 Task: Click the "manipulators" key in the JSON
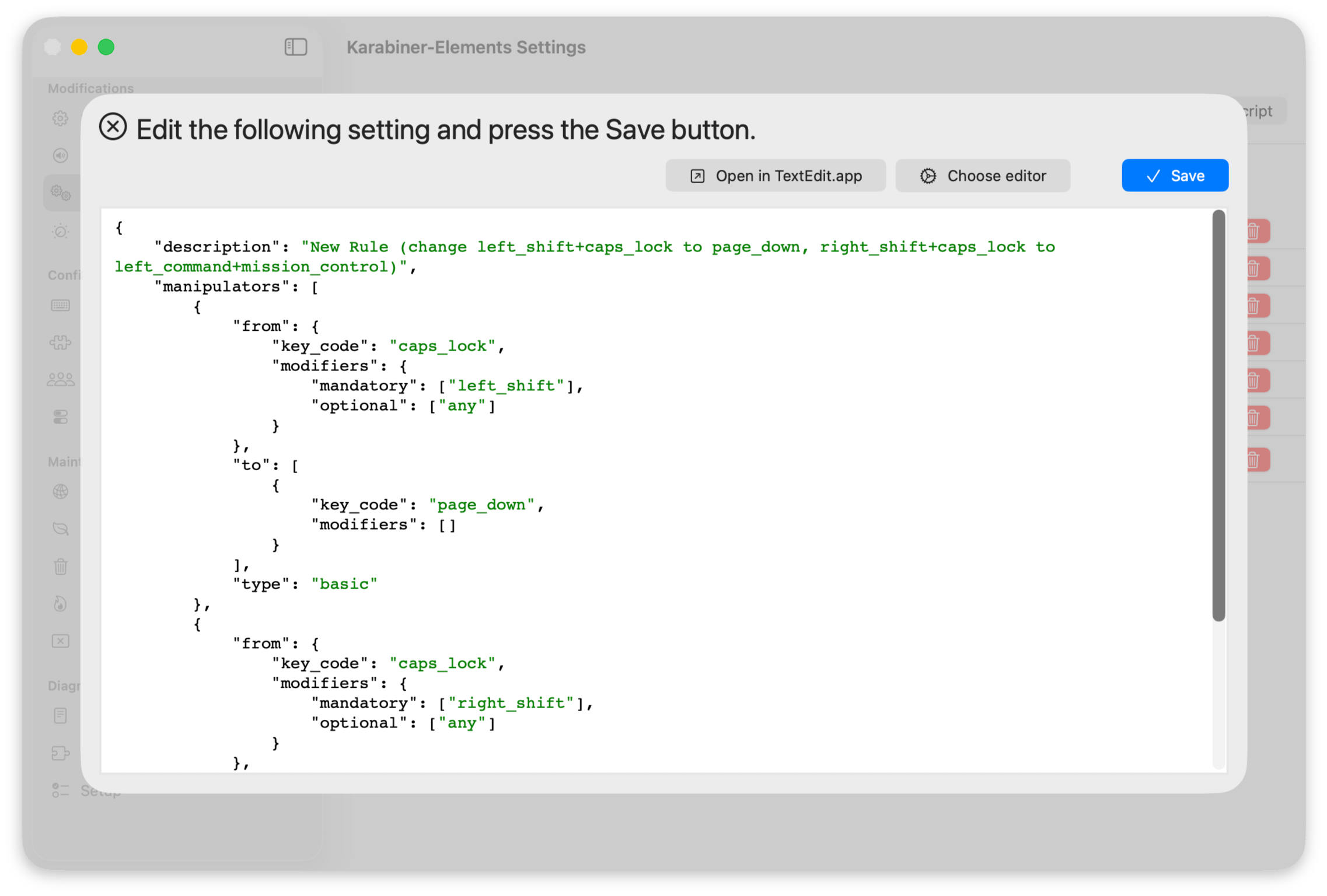pyautogui.click(x=225, y=286)
